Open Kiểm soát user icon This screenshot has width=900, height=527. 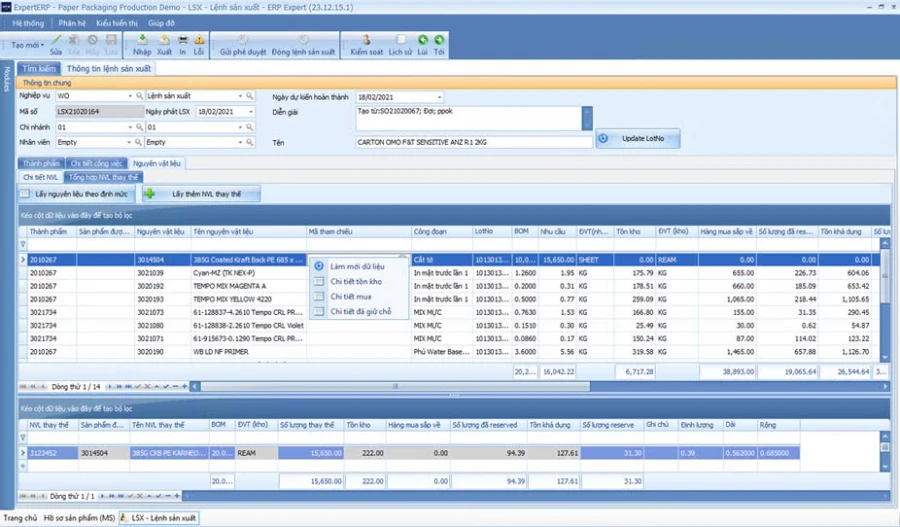coord(366,40)
